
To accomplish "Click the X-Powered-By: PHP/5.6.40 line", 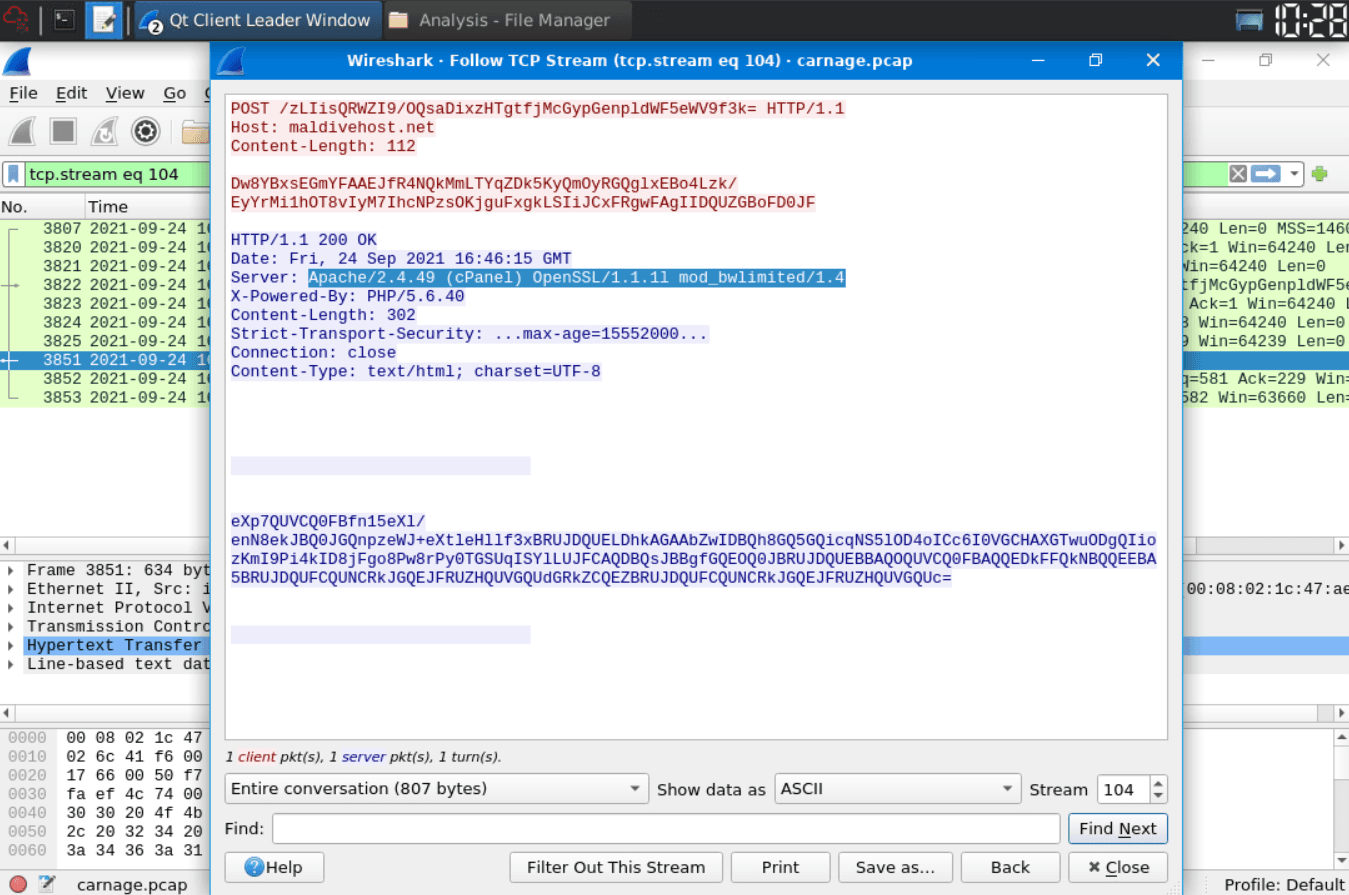I will [x=348, y=296].
